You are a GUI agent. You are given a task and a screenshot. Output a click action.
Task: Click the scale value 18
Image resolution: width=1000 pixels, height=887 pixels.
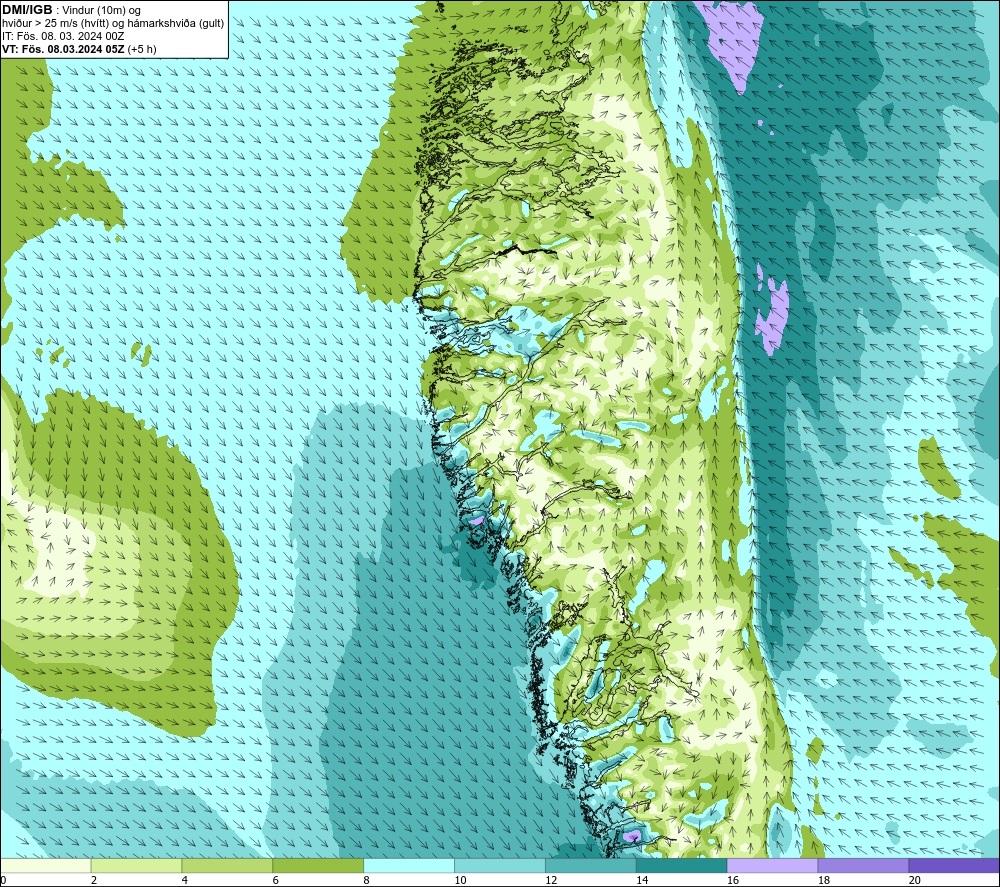click(x=824, y=880)
